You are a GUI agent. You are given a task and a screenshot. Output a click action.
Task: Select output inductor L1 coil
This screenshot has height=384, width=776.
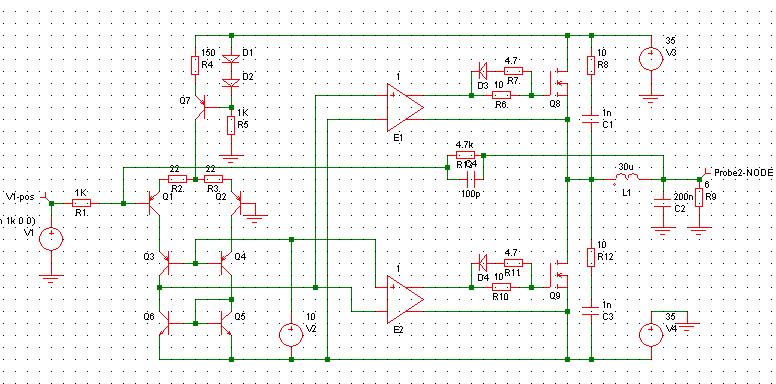(628, 178)
